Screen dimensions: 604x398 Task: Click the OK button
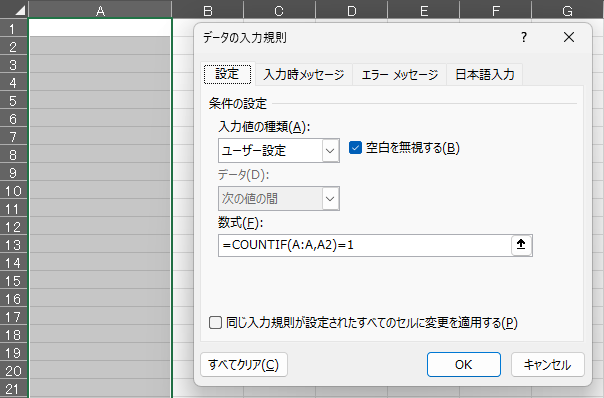point(464,364)
